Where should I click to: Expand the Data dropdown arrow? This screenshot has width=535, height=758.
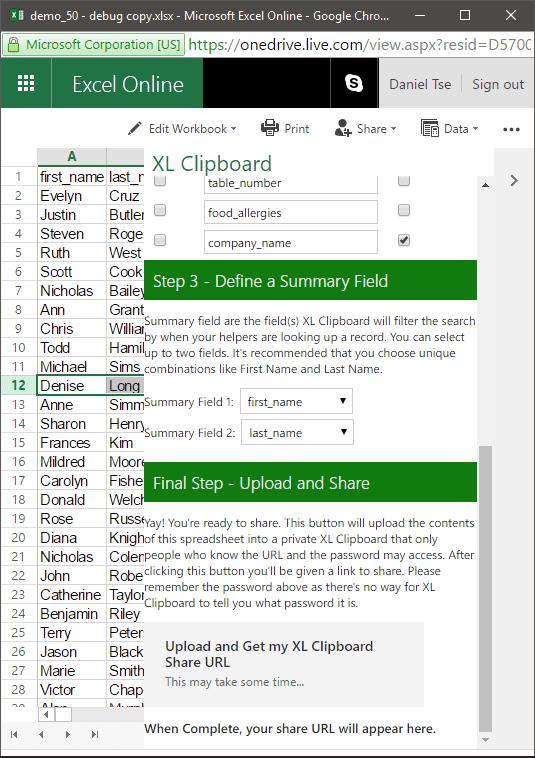475,129
